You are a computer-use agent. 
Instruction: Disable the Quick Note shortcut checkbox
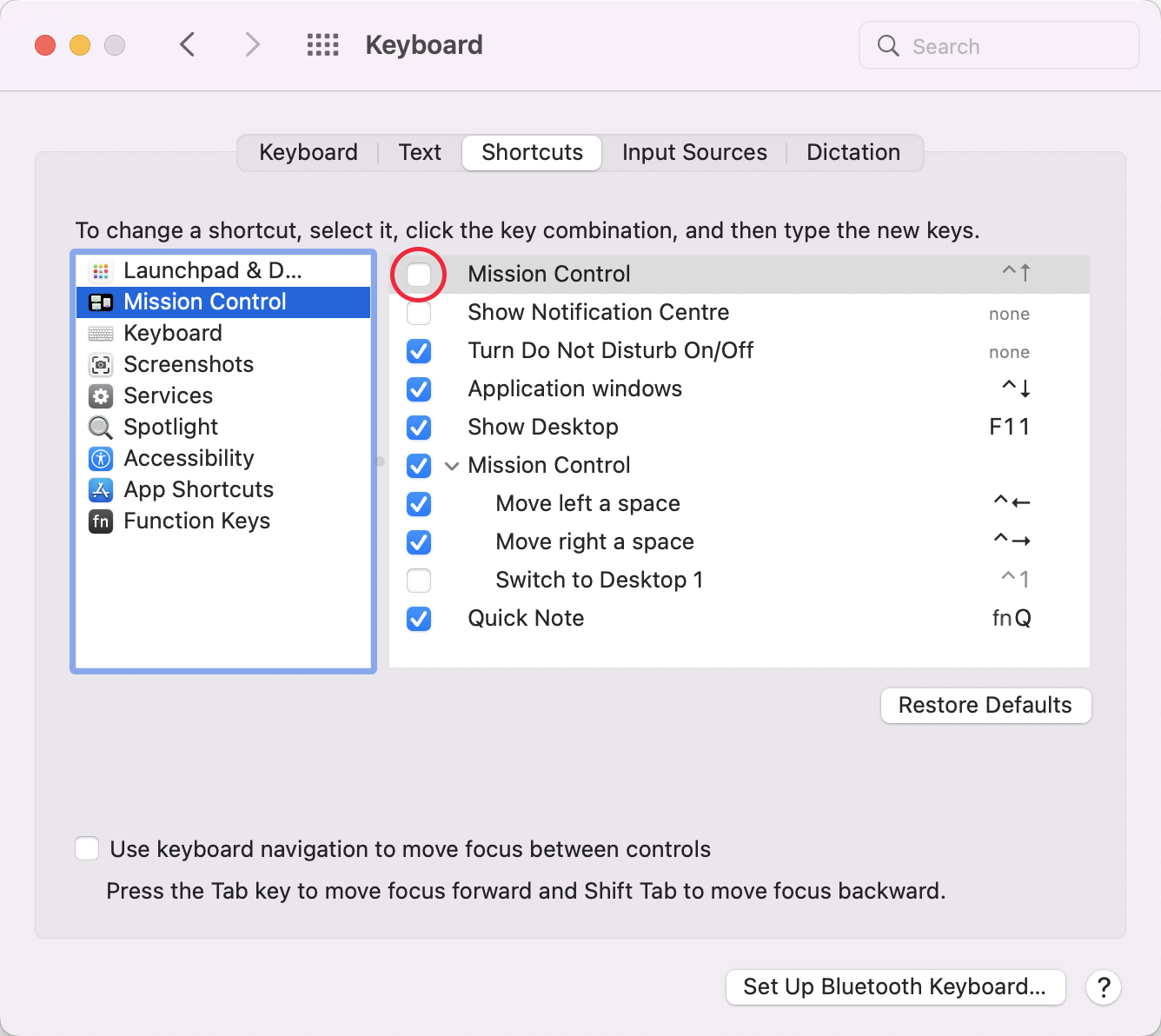tap(419, 619)
